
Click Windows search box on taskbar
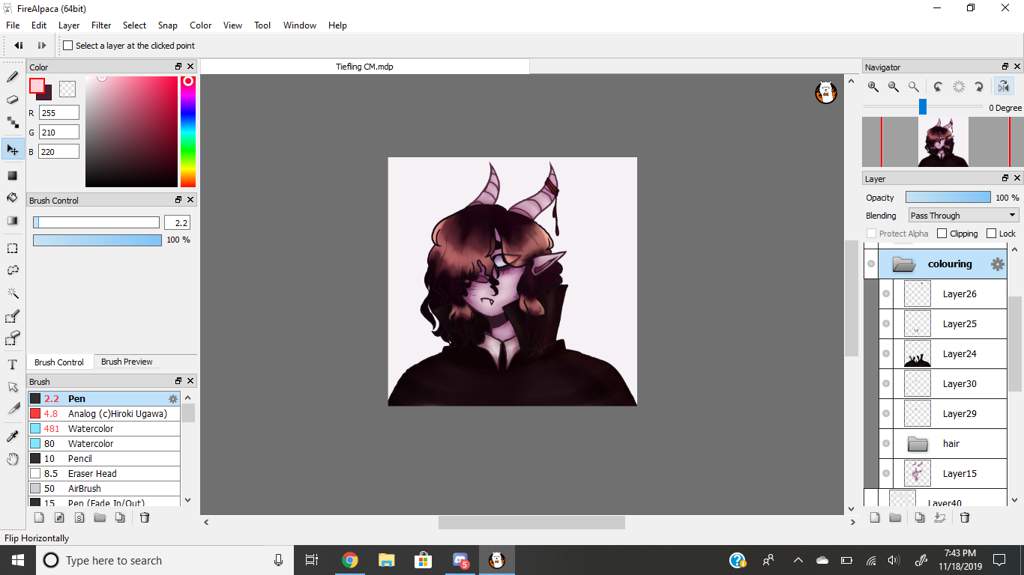163,560
